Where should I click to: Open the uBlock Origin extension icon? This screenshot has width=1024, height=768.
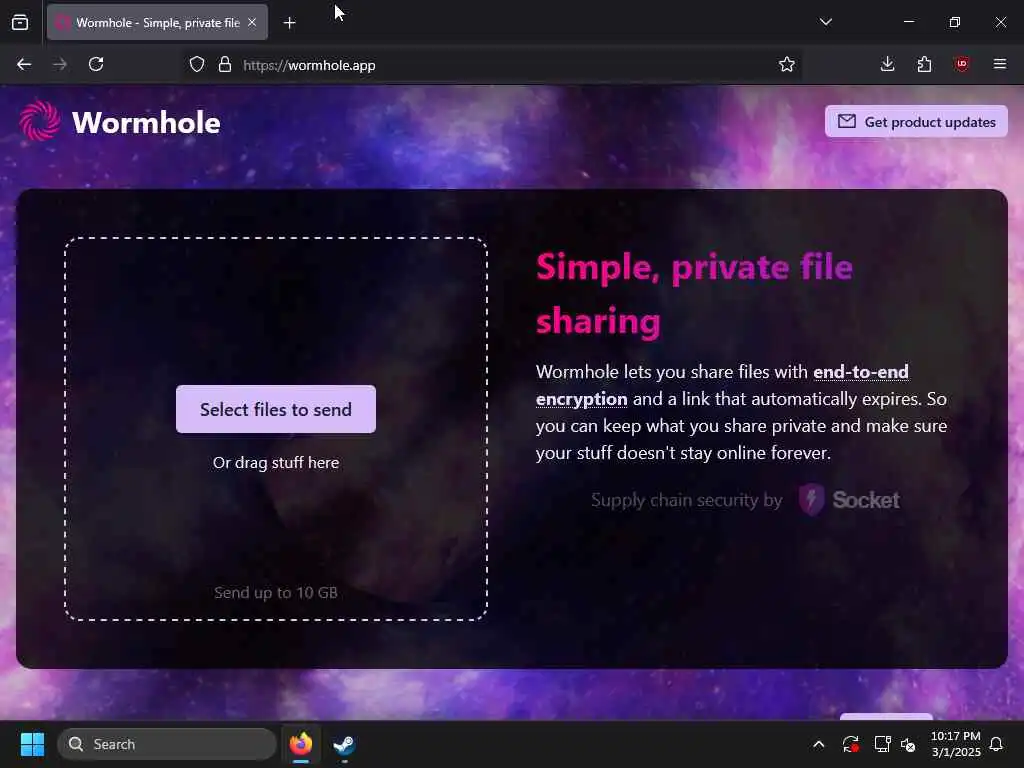(x=961, y=65)
